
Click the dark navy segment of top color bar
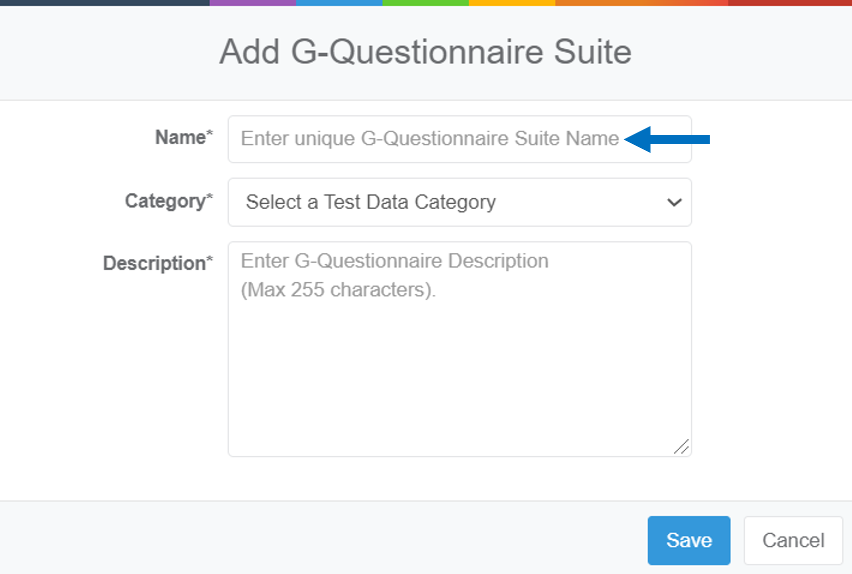(105, 3)
